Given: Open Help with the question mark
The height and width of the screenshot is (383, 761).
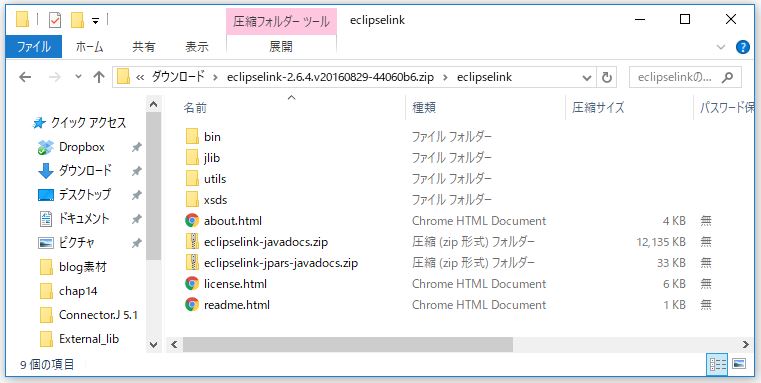Looking at the screenshot, I should click(x=743, y=47).
